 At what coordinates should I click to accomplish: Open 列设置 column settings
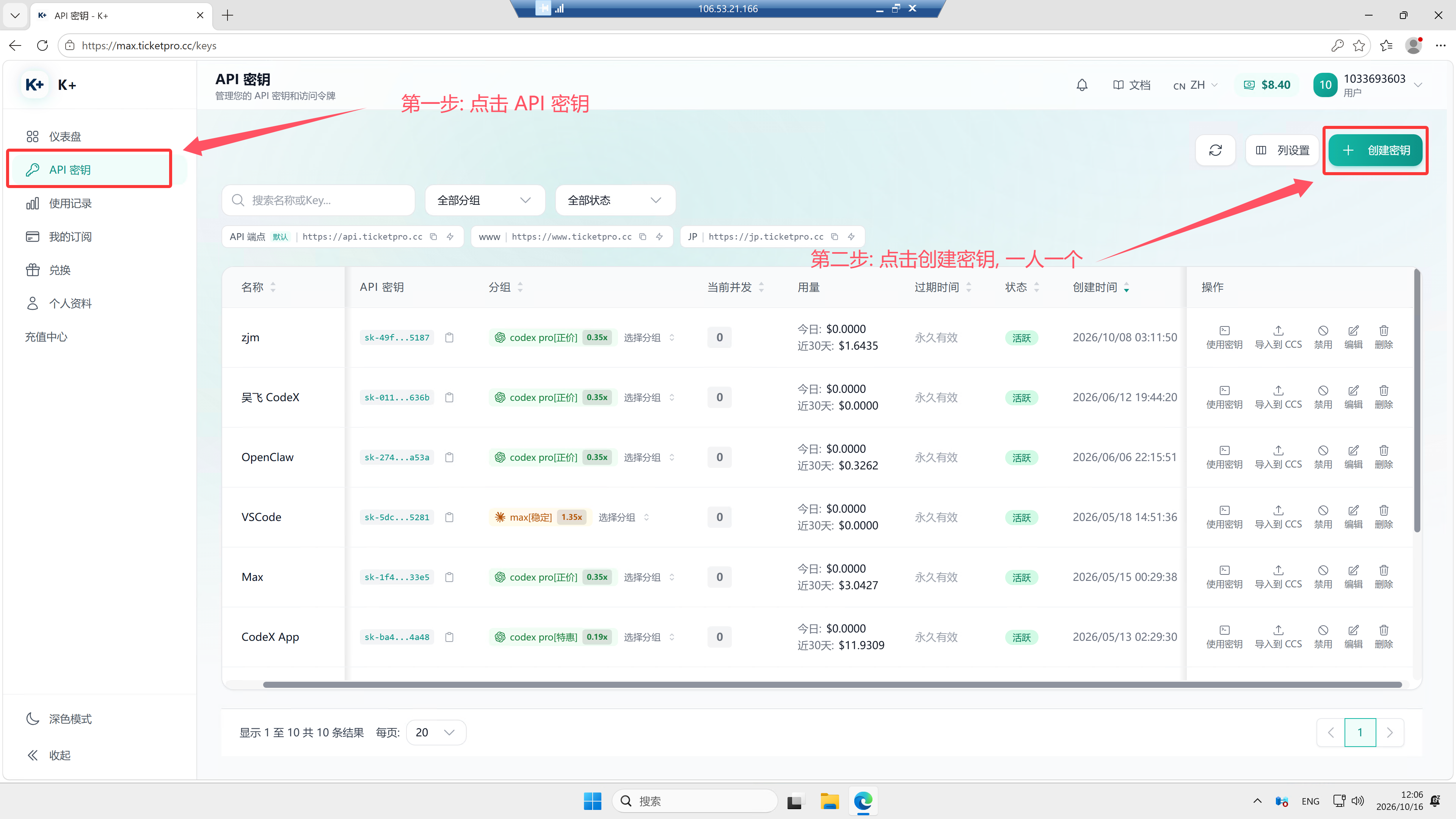tap(1282, 151)
